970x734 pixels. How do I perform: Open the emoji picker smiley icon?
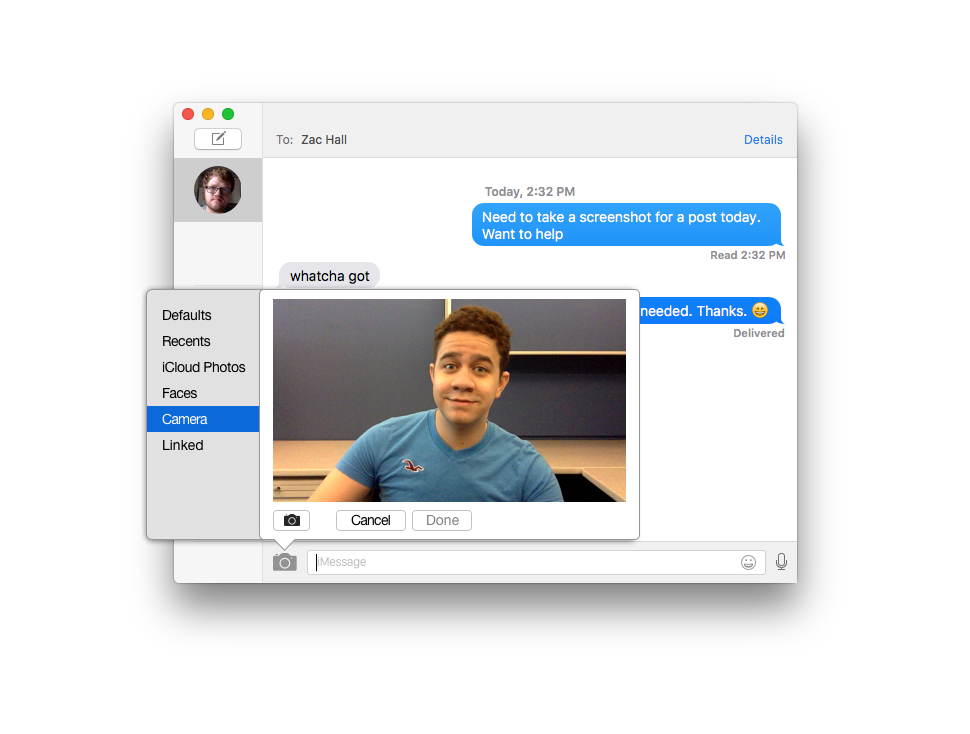pos(748,562)
